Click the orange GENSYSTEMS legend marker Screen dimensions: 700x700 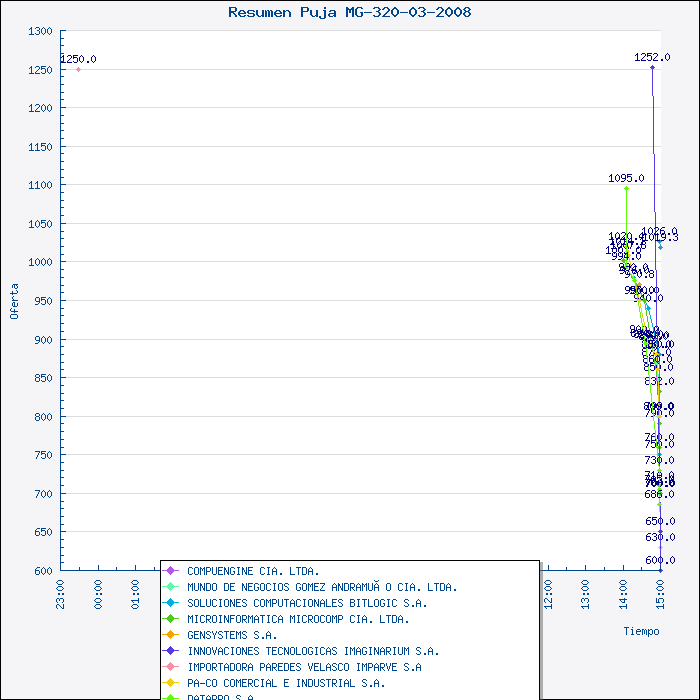pos(171,635)
